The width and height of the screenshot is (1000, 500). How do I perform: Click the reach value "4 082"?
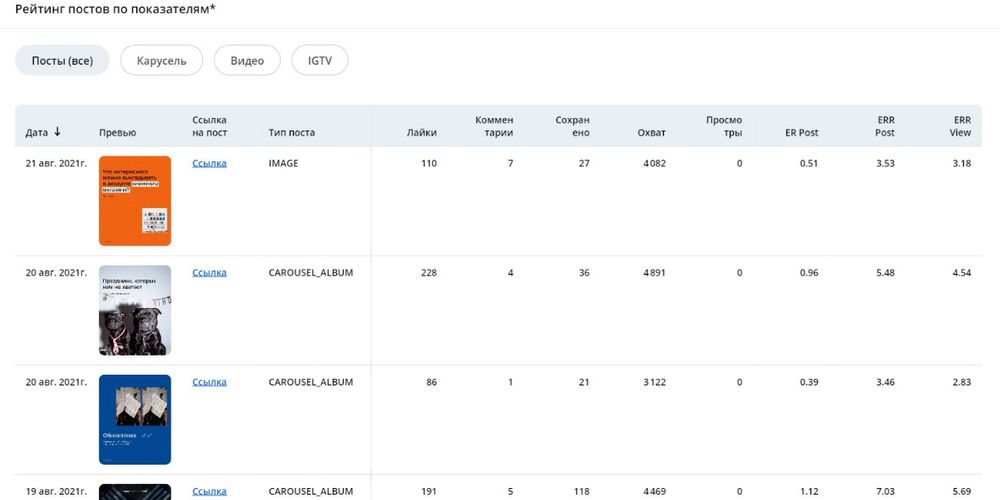[654, 163]
